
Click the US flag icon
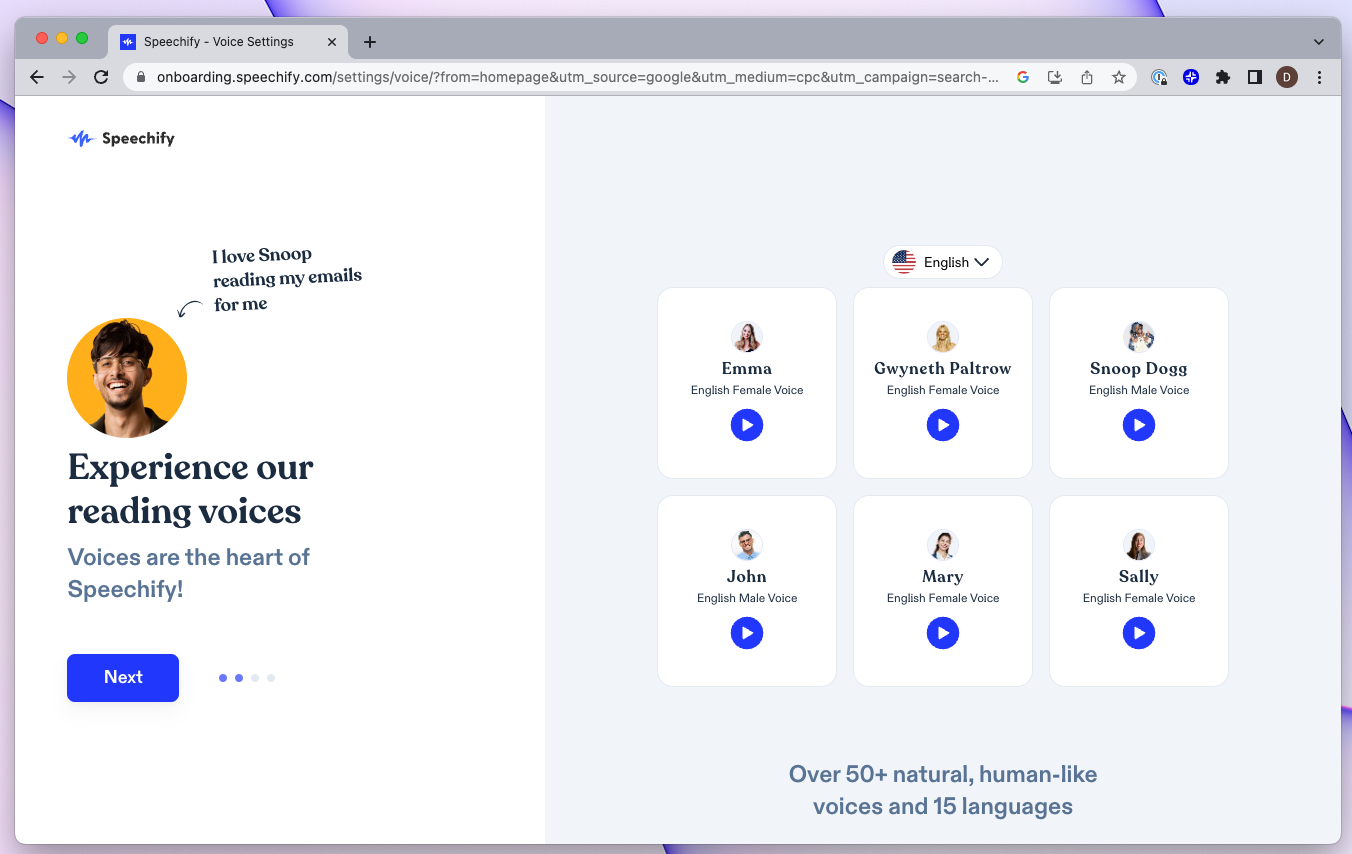(904, 262)
